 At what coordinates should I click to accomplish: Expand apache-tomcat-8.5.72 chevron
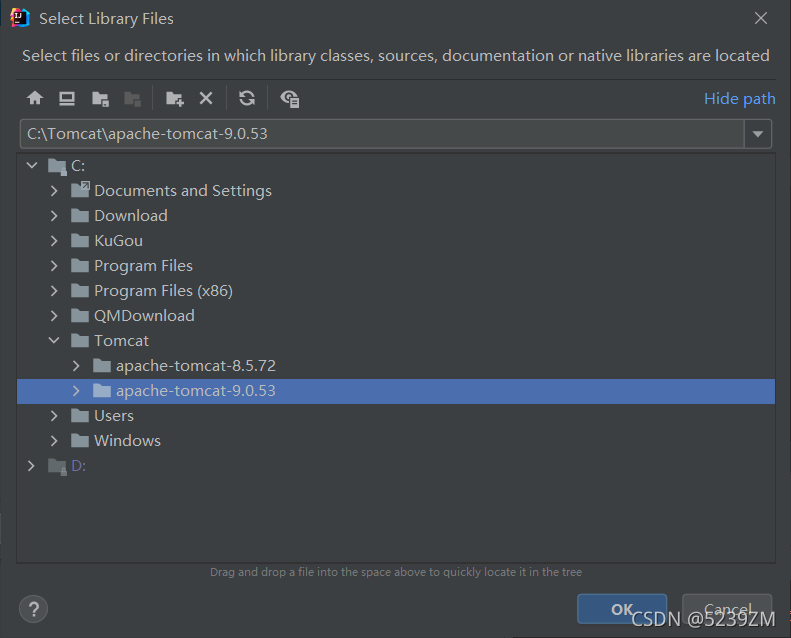point(76,366)
